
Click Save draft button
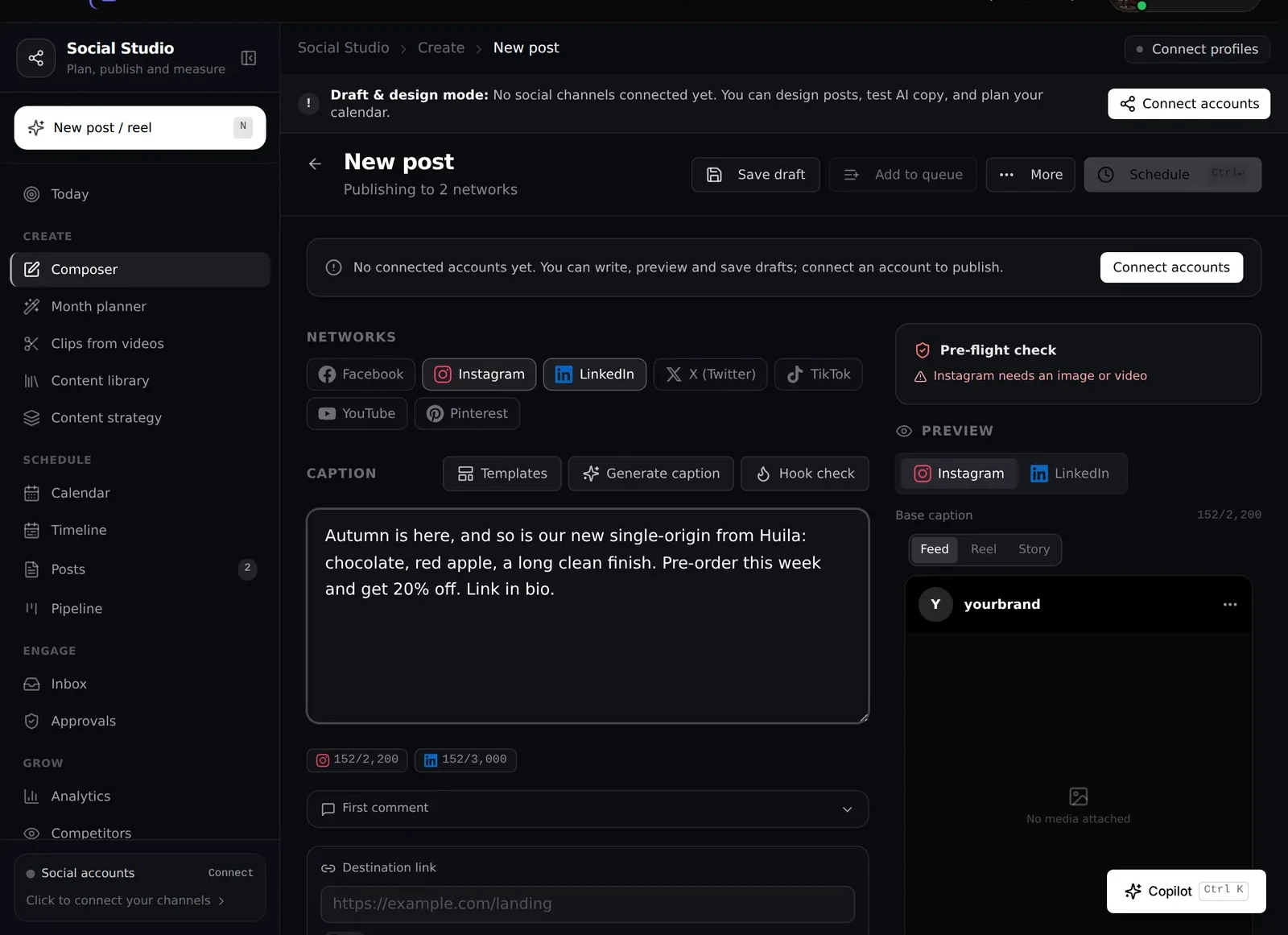coord(756,175)
